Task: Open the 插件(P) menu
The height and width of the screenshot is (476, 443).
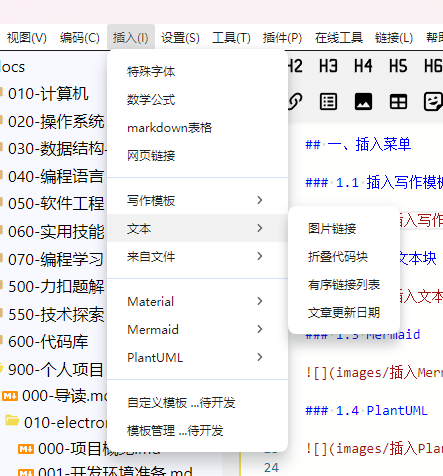Action: click(282, 38)
